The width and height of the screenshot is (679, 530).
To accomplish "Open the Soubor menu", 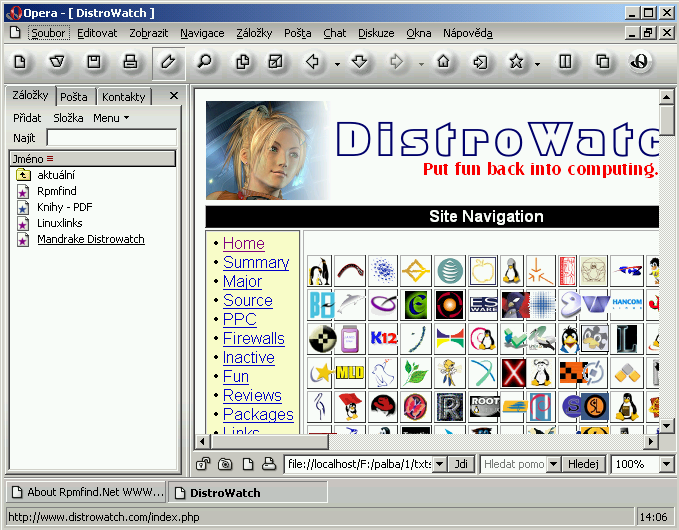I will click(x=48, y=33).
